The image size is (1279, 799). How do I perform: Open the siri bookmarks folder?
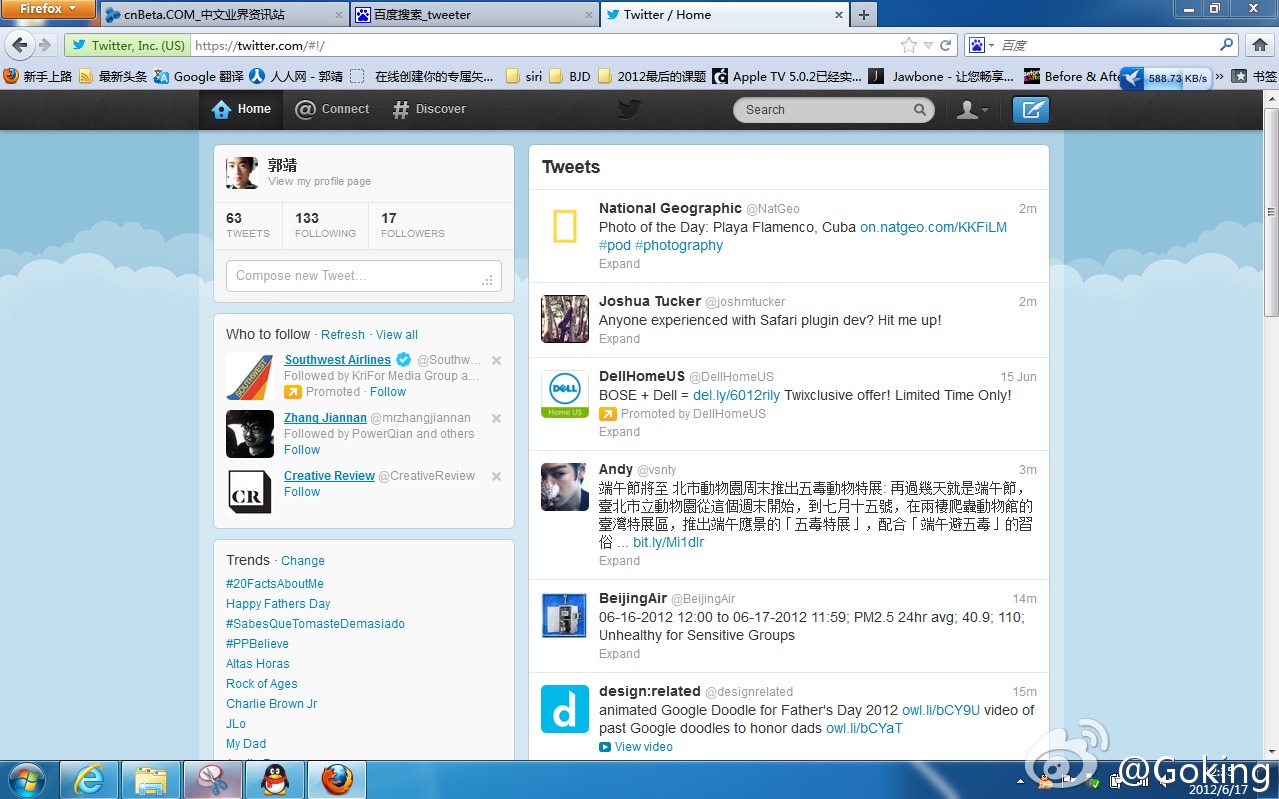pos(524,76)
